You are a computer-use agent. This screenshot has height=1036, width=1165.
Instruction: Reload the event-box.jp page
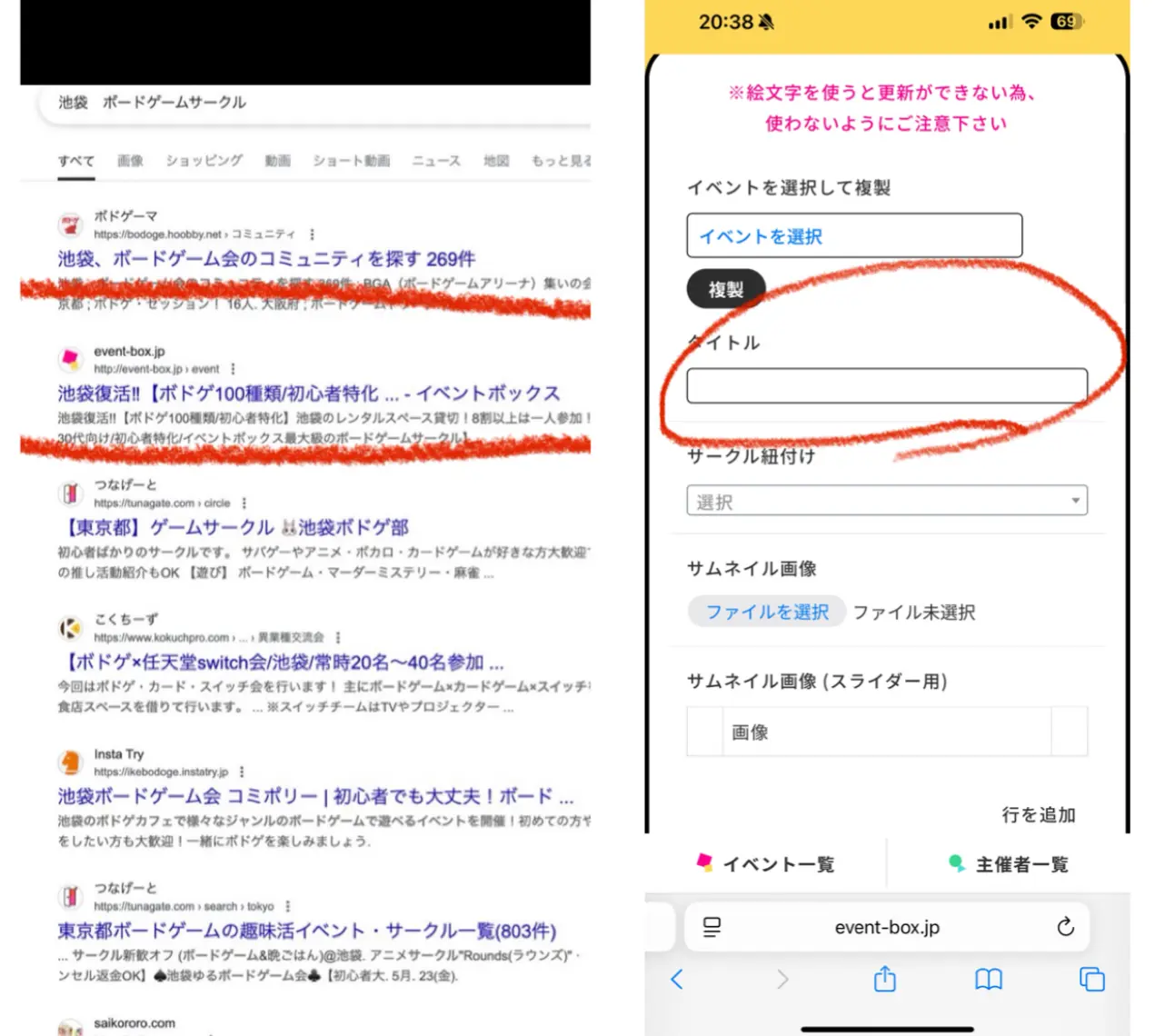pos(1065,927)
